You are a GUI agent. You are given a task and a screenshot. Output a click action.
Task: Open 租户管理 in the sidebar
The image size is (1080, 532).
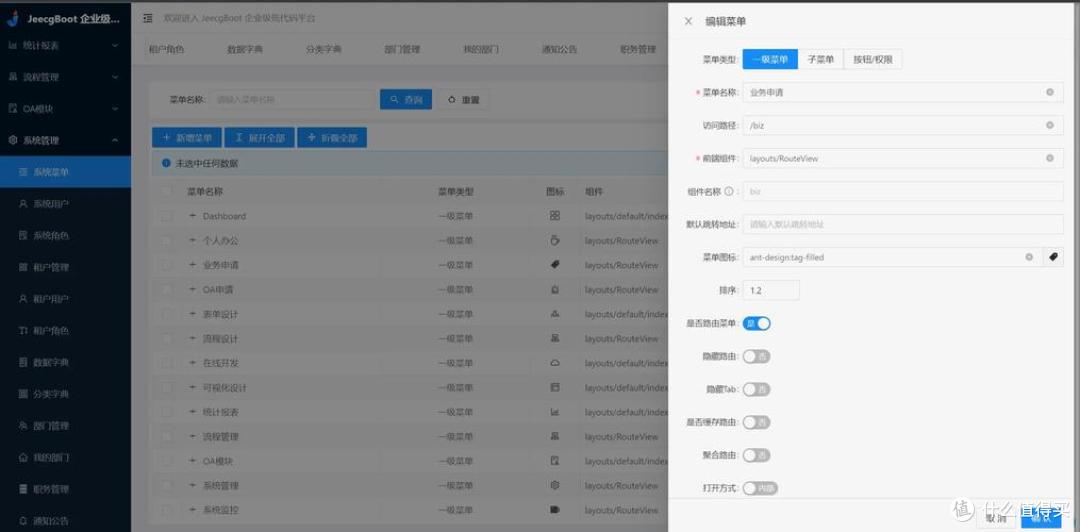(65, 267)
